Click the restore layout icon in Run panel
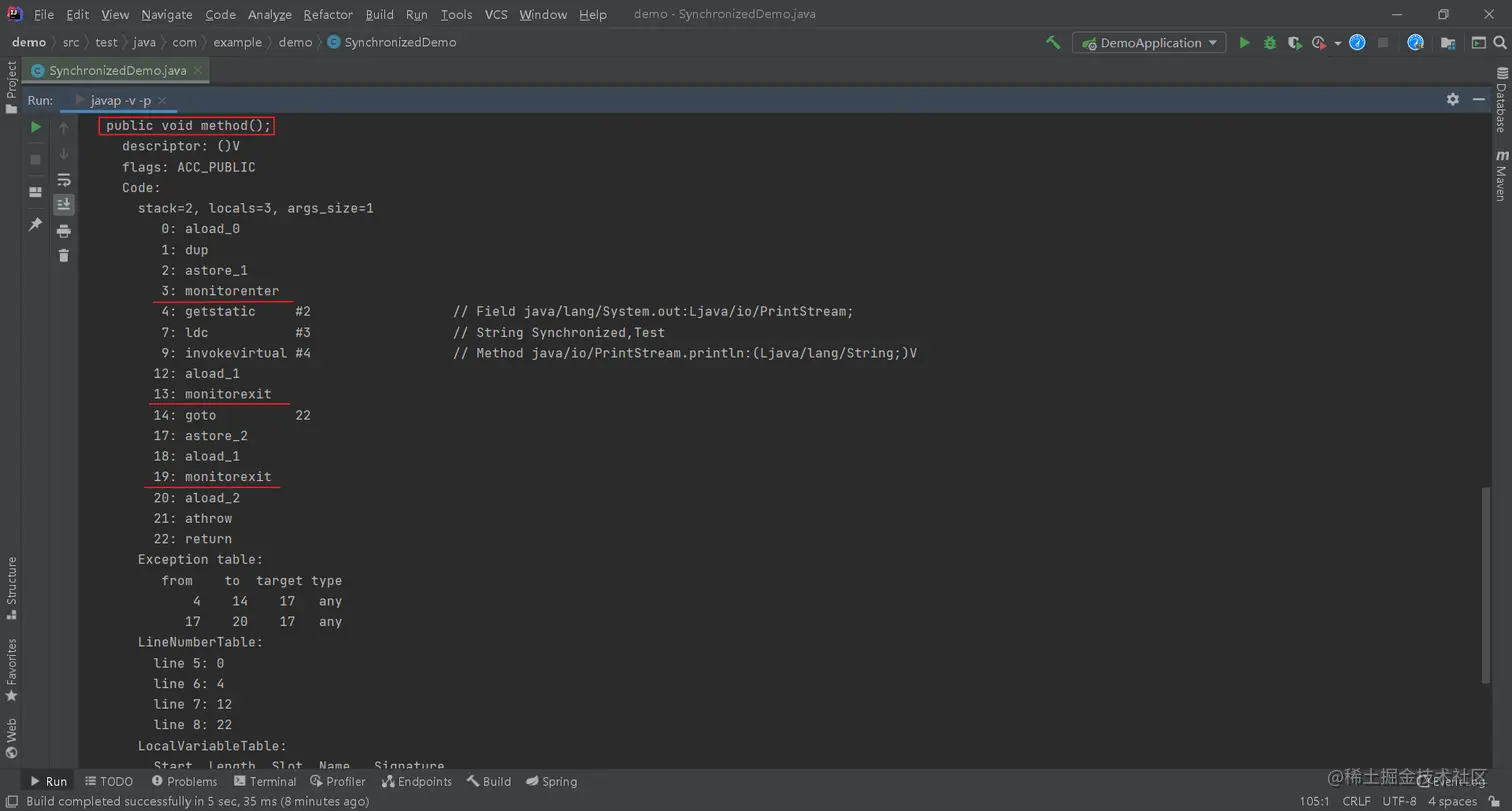Image resolution: width=1512 pixels, height=811 pixels. pyautogui.click(x=36, y=192)
